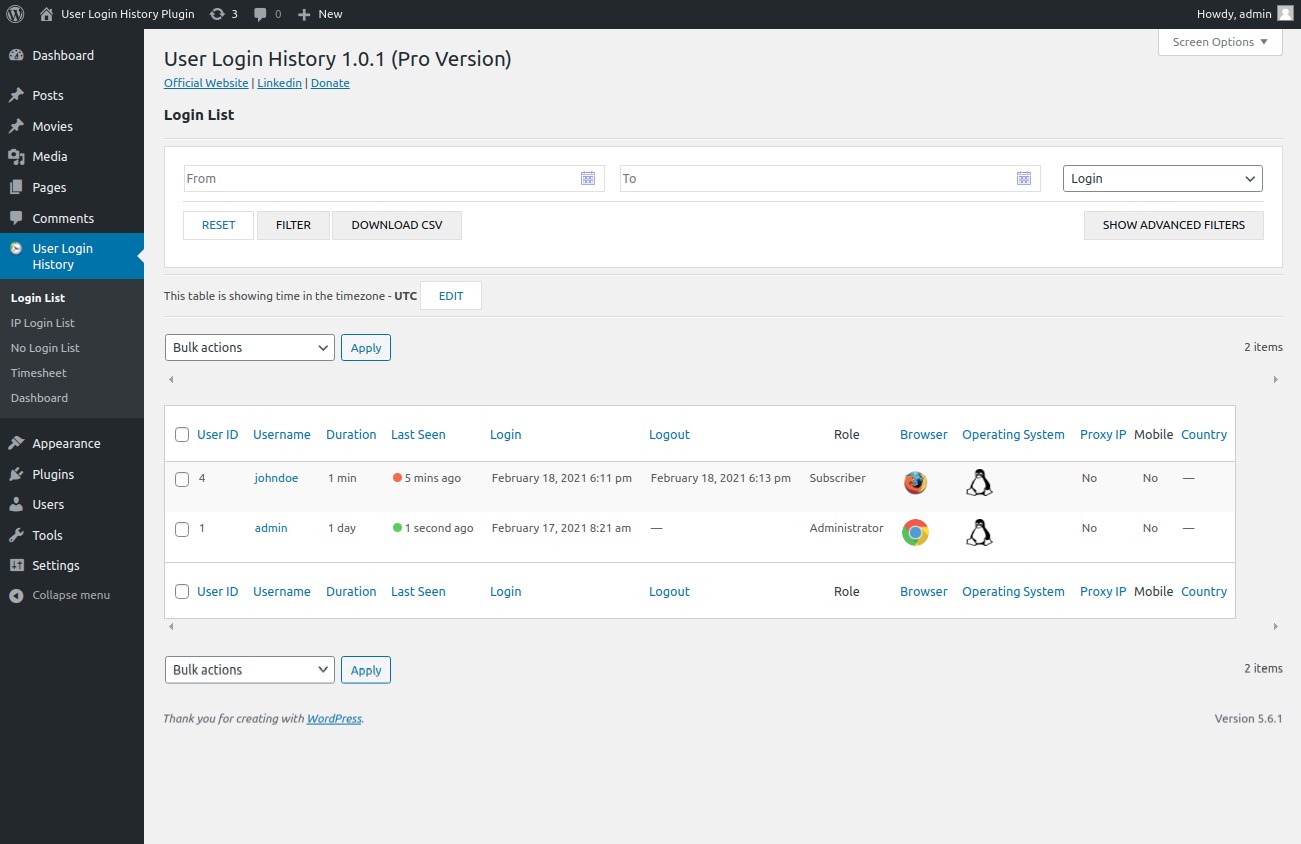The width and height of the screenshot is (1301, 844).
Task: Open the Official Website link
Action: click(x=206, y=83)
